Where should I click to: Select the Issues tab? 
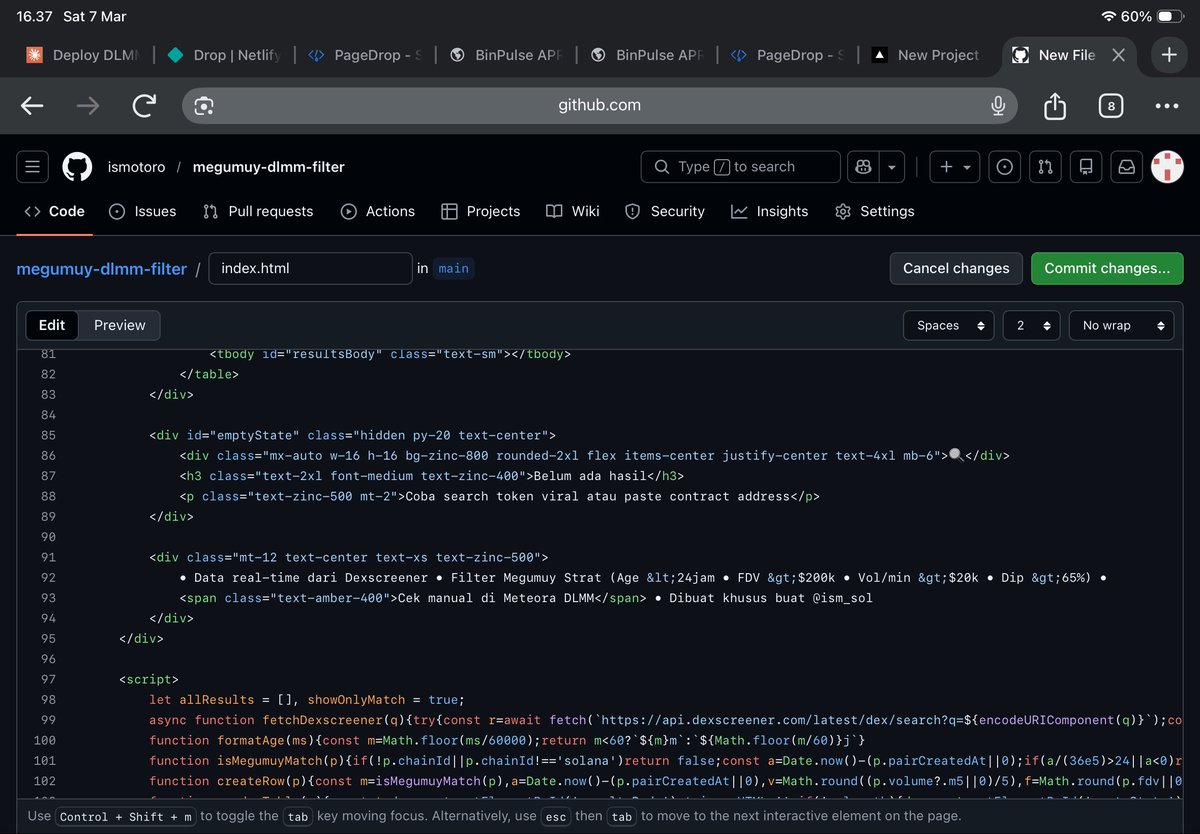point(143,211)
